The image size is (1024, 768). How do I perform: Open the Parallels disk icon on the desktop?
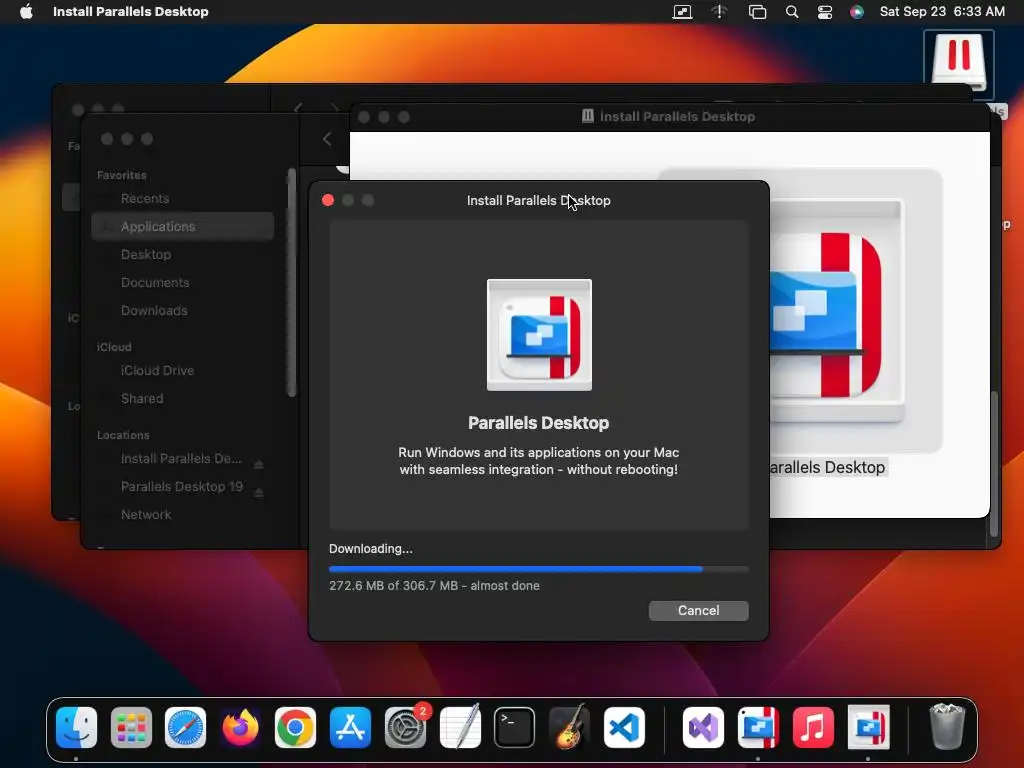(959, 63)
